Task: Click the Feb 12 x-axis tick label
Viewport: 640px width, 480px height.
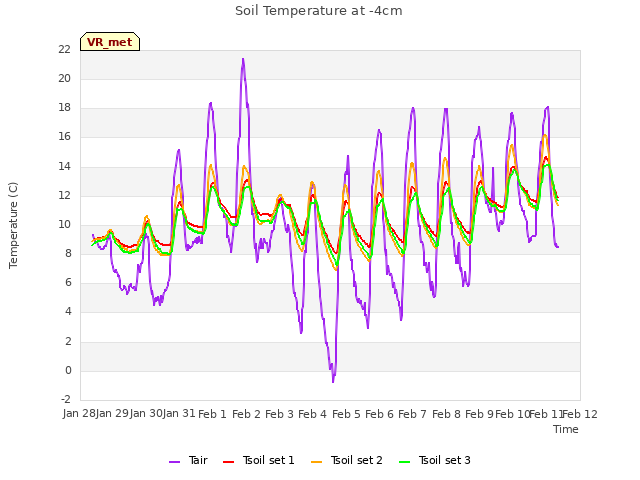Action: [580, 414]
